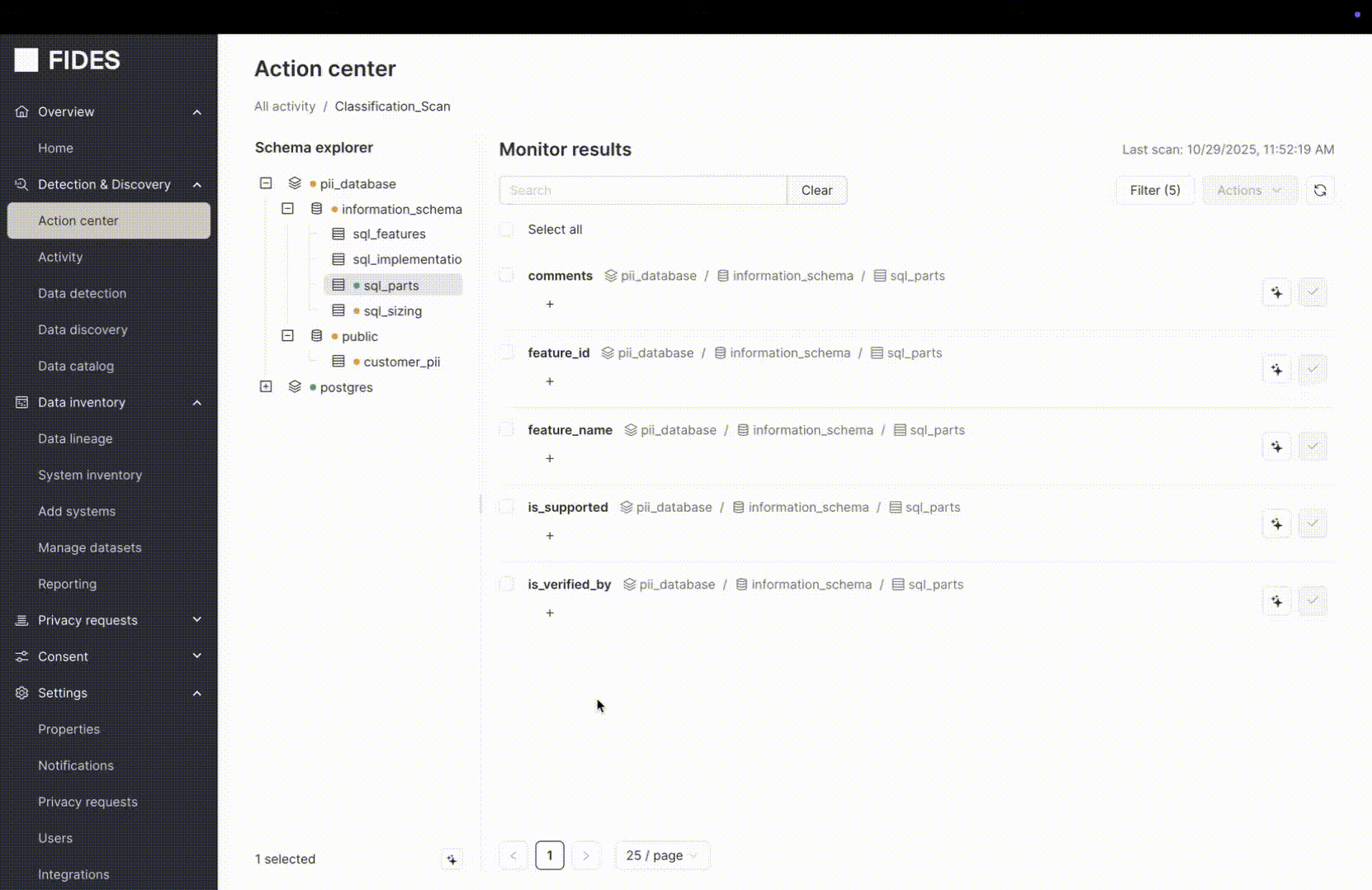Click the approve checkmark icon for feature_id row
This screenshot has width=1372, height=890.
[1312, 369]
